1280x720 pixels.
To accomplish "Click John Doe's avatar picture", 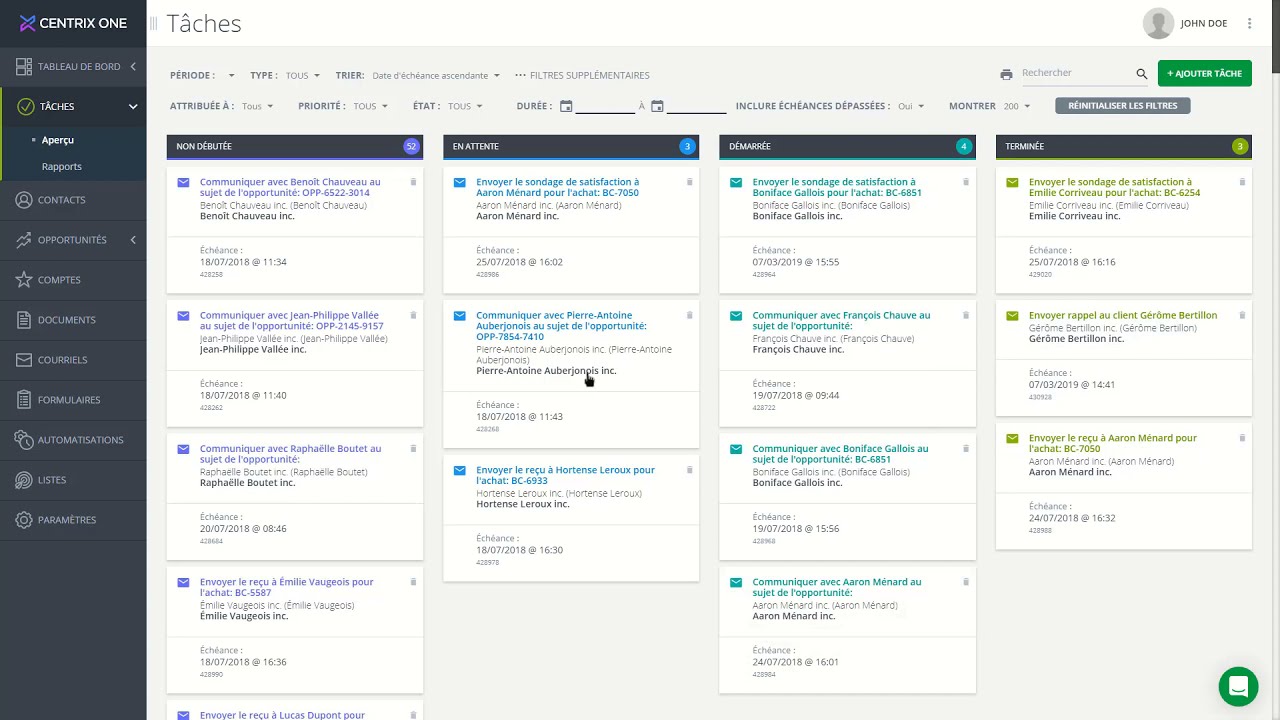I will (1158, 23).
